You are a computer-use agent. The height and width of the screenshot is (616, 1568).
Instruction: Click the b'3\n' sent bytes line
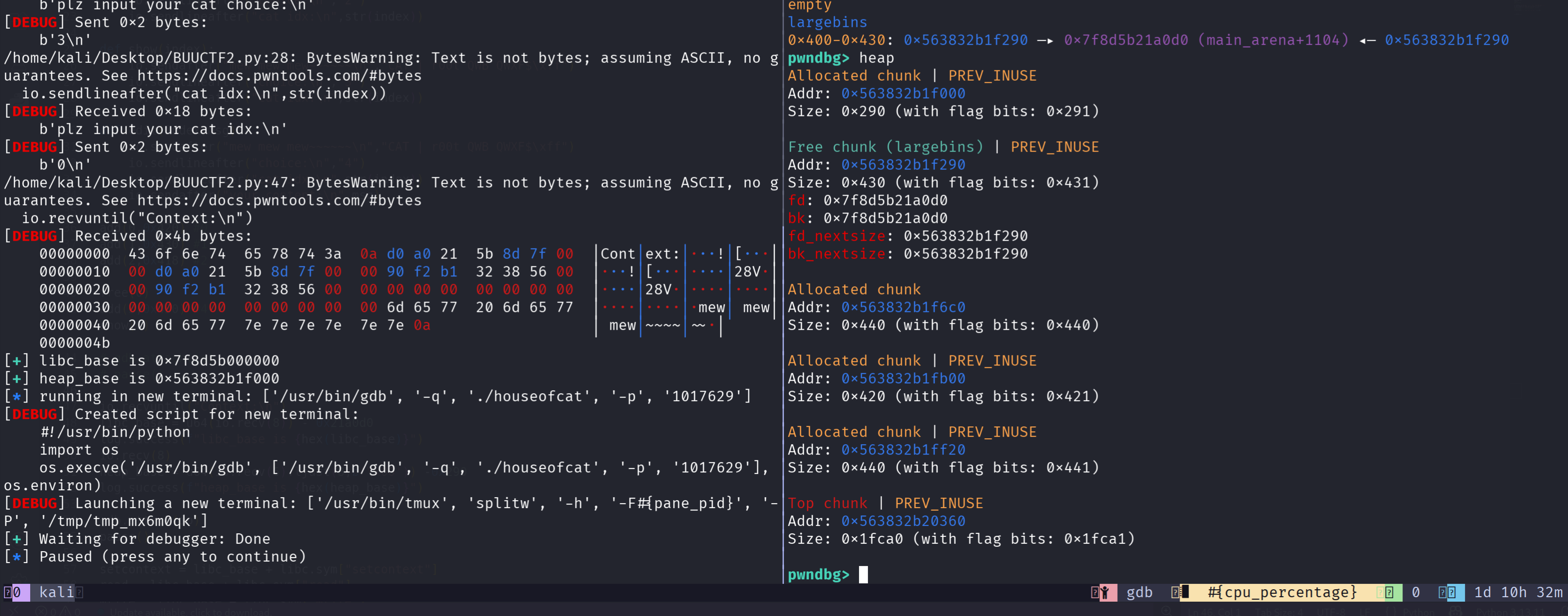[x=66, y=40]
